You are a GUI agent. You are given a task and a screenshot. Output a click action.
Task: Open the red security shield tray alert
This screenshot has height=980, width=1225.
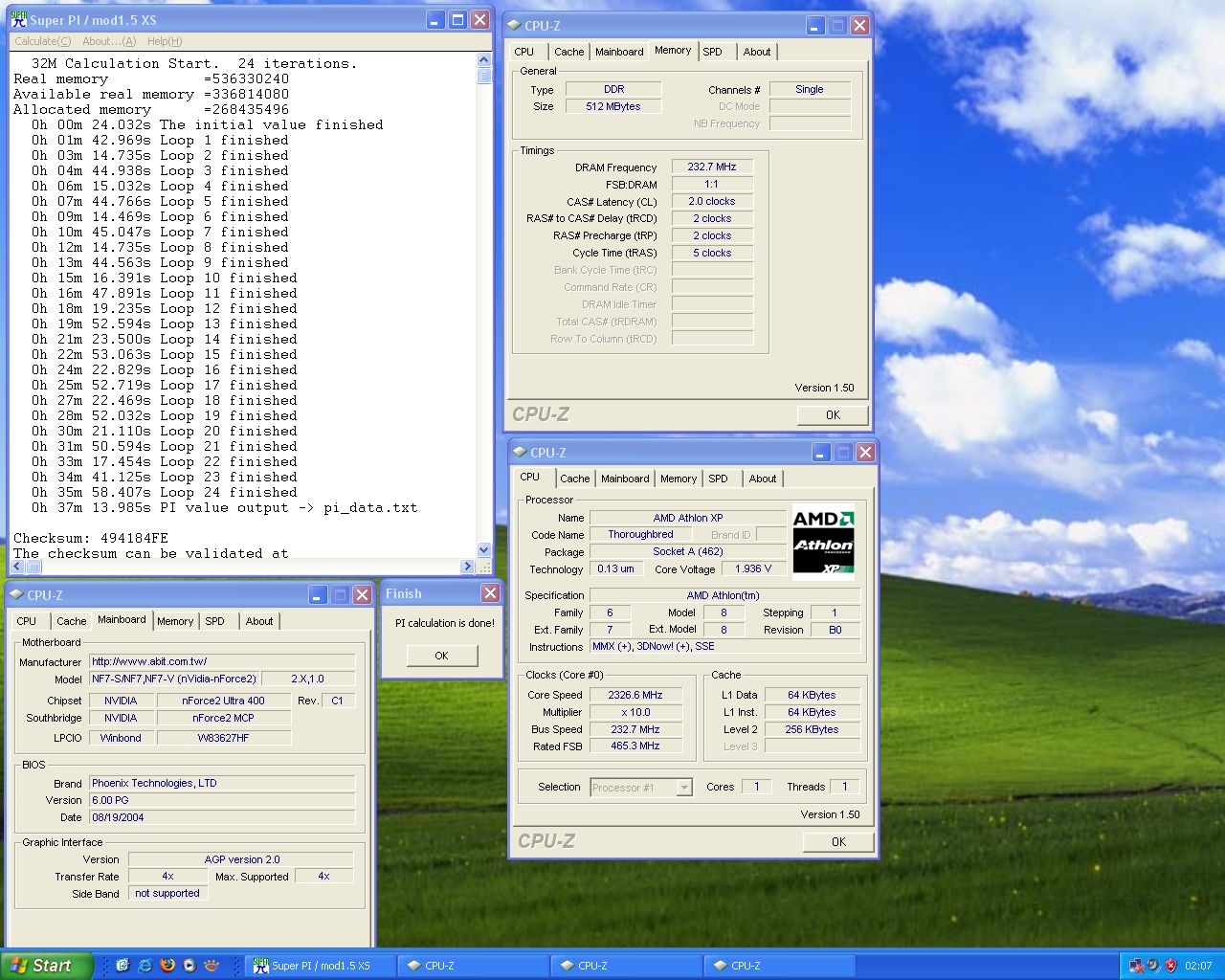1170,966
